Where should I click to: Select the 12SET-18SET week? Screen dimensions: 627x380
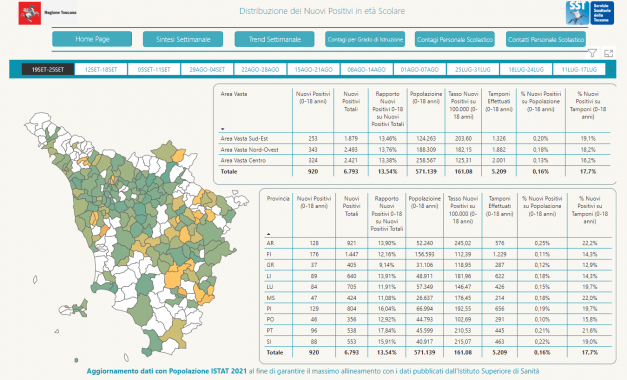[x=101, y=69]
